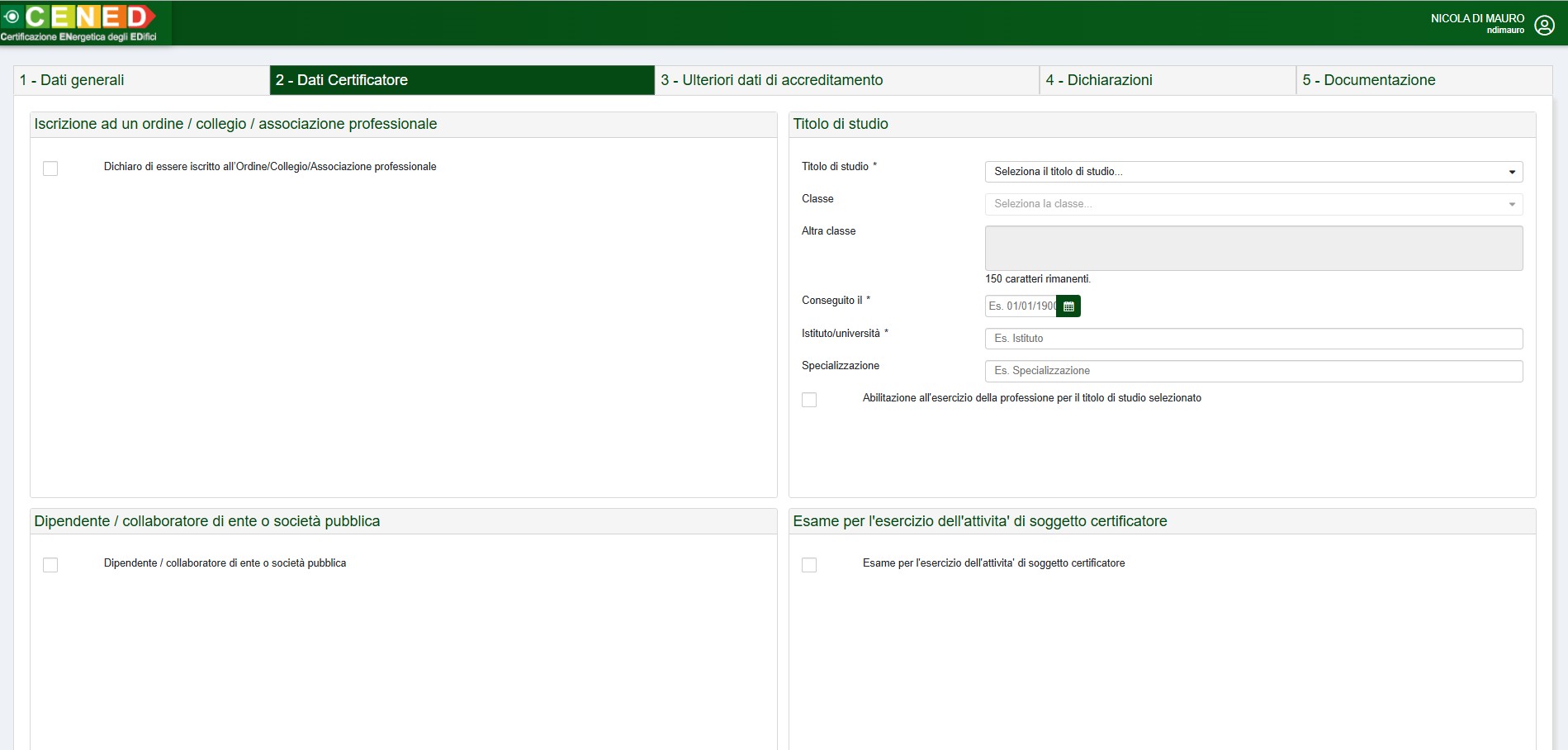Viewport: 1568px width, 750px height.
Task: Open the Classe dropdown
Action: (1253, 204)
